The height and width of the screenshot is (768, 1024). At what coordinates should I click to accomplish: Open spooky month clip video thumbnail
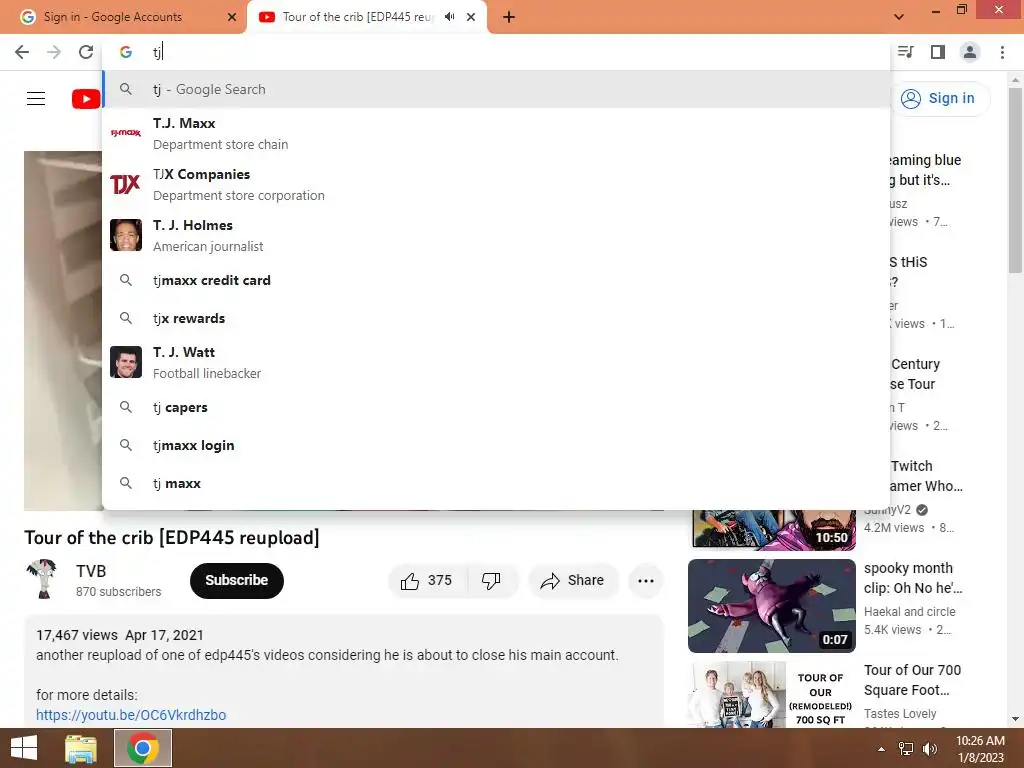point(771,605)
